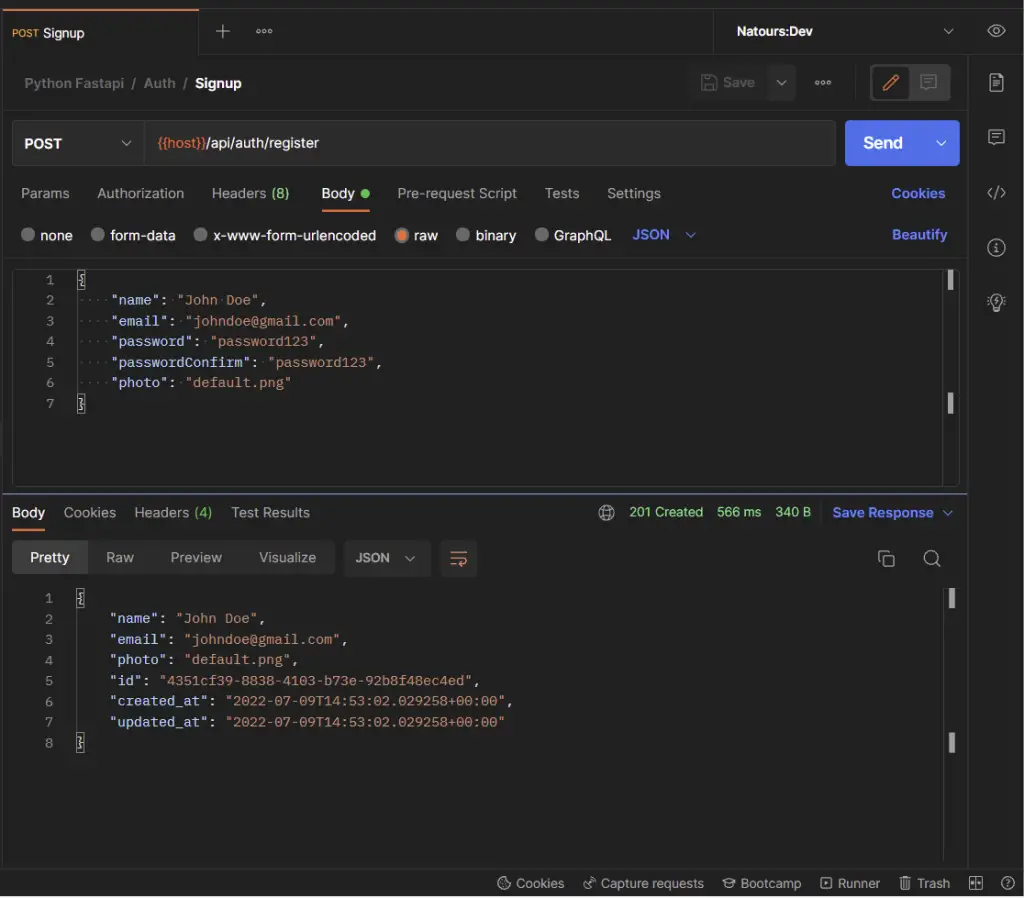
Task: Open the request documentation panel
Action: 996,85
